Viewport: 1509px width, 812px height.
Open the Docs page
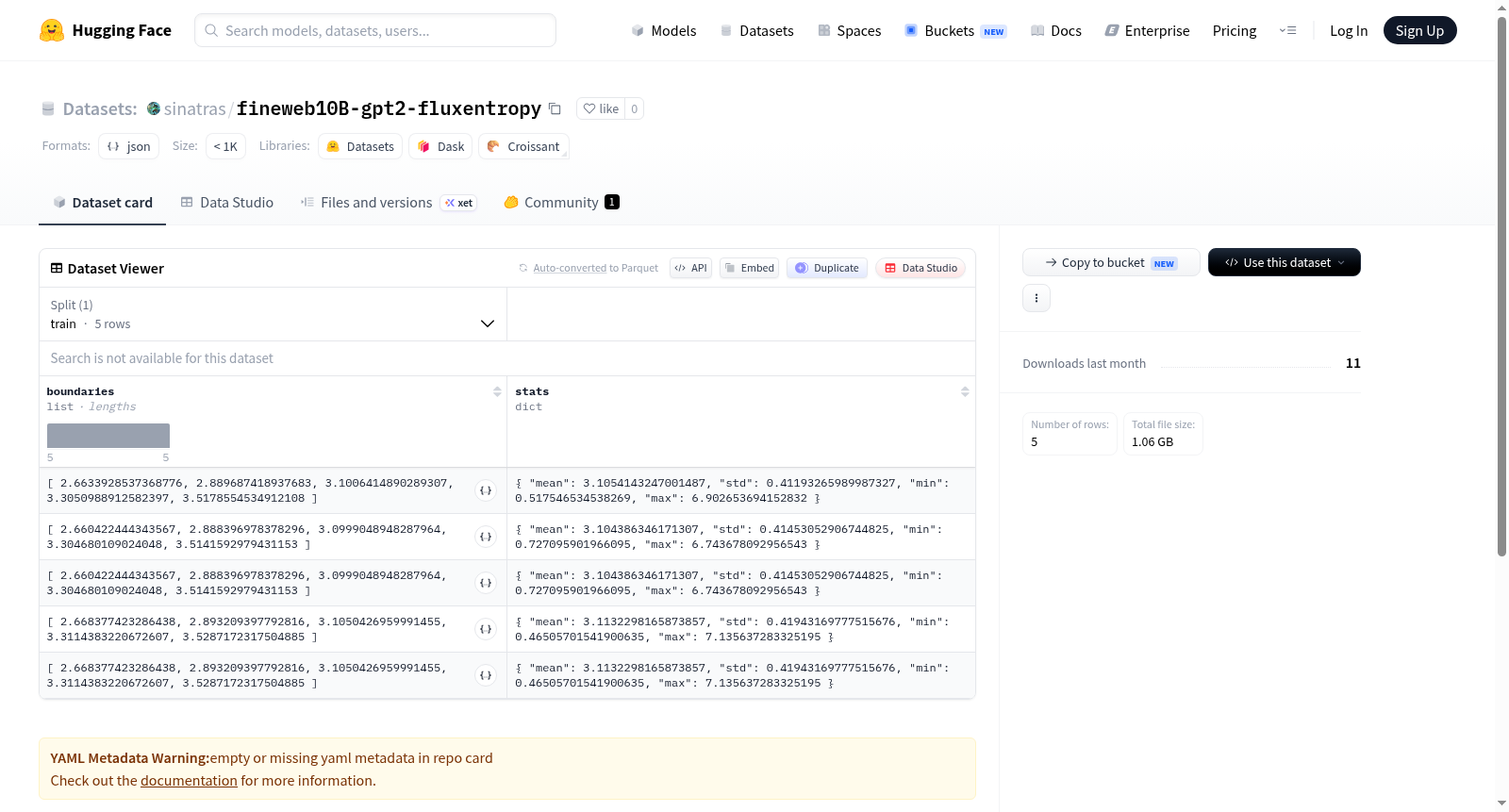1055,31
